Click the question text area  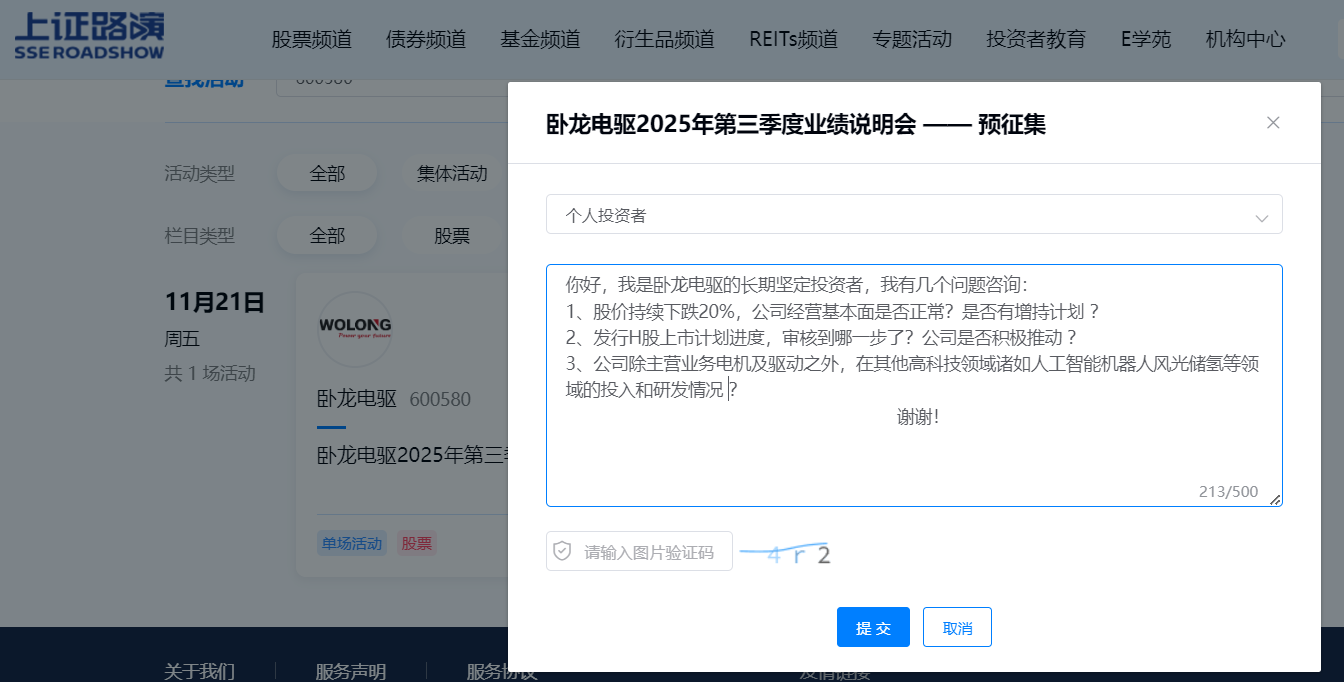point(914,386)
